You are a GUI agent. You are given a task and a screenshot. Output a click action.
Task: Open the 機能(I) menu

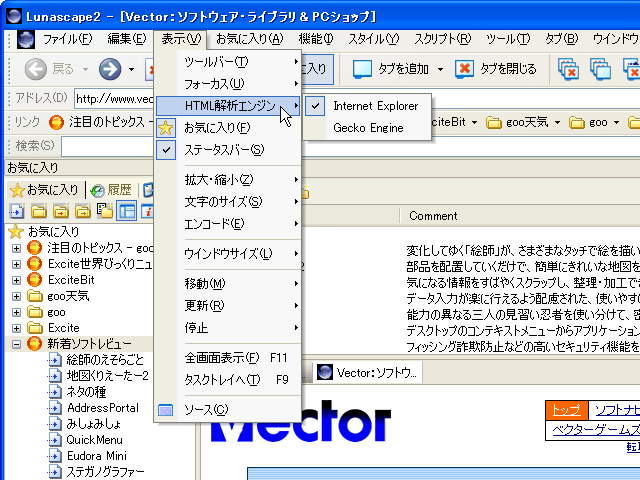coord(316,39)
